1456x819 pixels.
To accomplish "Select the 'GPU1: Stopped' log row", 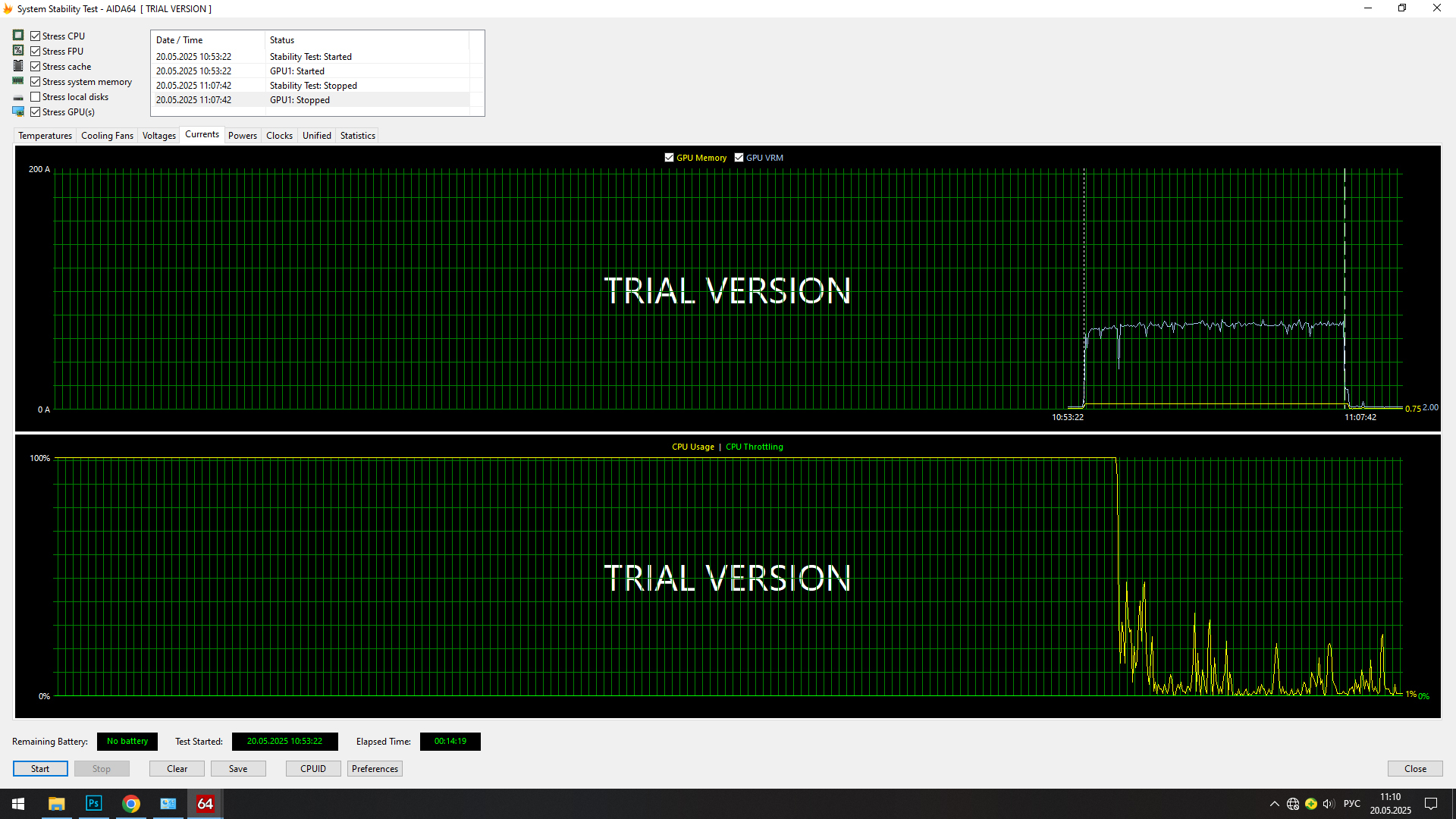I will click(311, 100).
